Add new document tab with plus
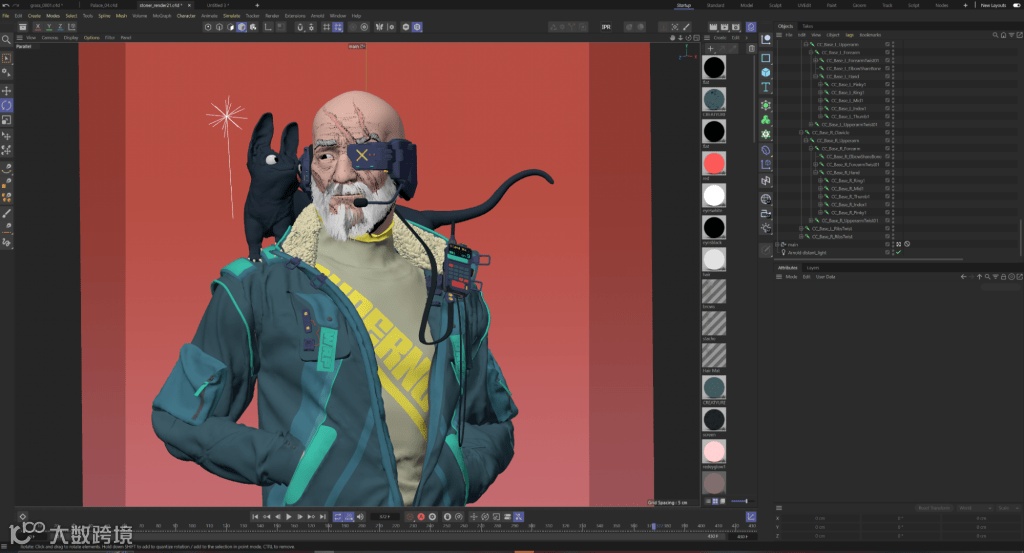Screen dimensions: 1024x553 pos(257,5)
